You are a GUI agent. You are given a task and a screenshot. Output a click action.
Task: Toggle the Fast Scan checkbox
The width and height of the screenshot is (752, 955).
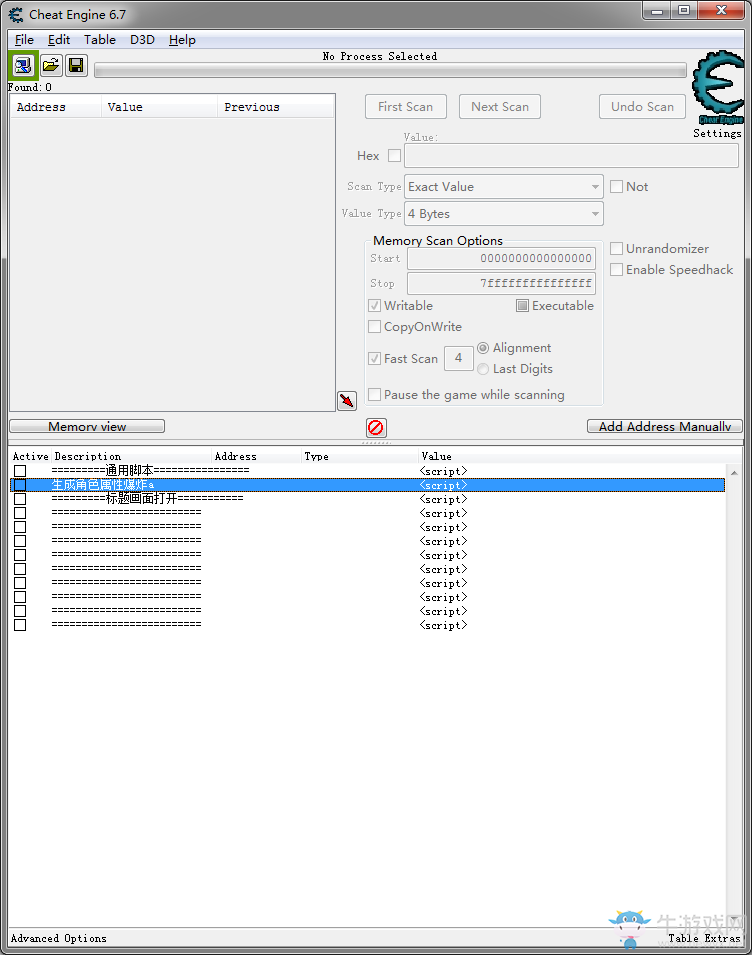[374, 358]
